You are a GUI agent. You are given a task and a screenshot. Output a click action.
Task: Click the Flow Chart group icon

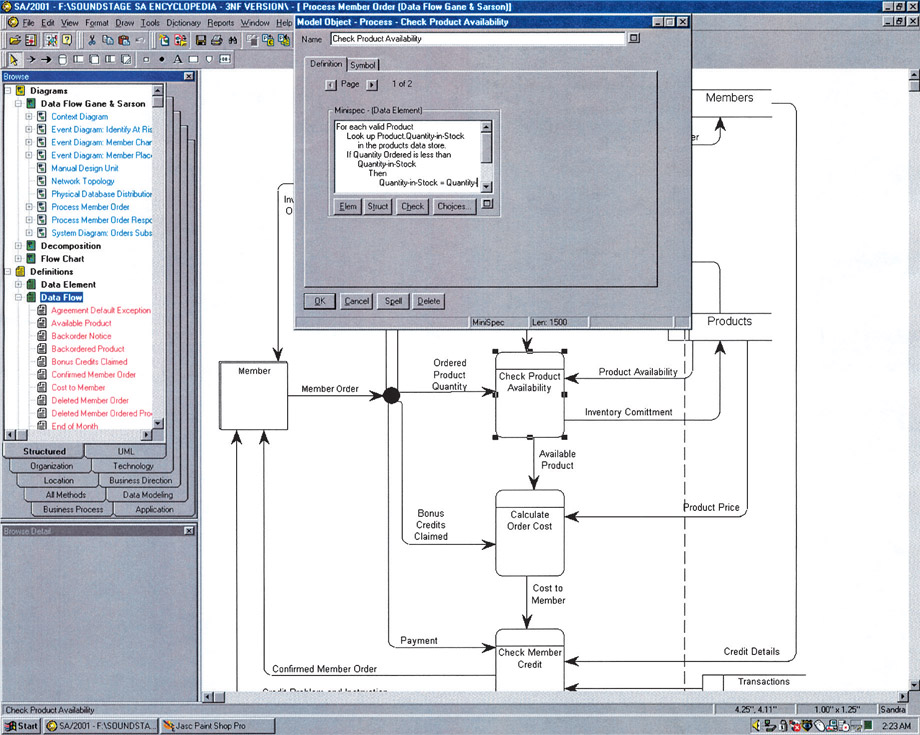(x=31, y=258)
